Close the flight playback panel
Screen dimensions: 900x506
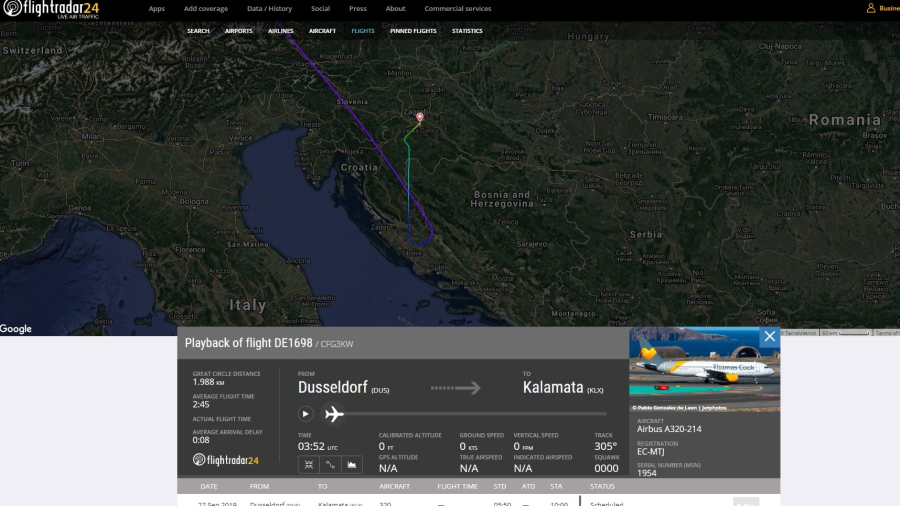769,337
